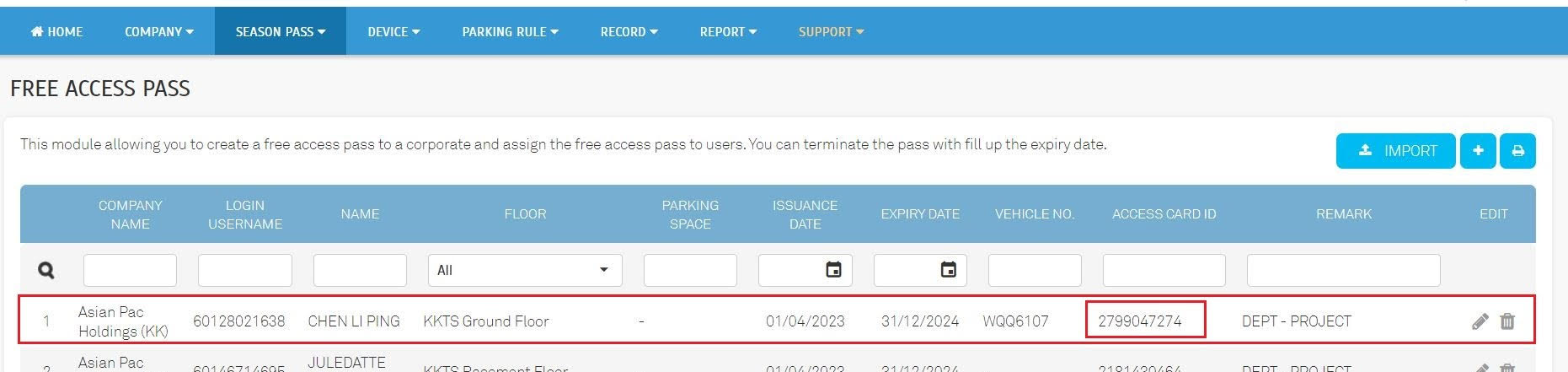The height and width of the screenshot is (372, 1568).
Task: Focus the Company Name filter field
Action: pyautogui.click(x=130, y=270)
